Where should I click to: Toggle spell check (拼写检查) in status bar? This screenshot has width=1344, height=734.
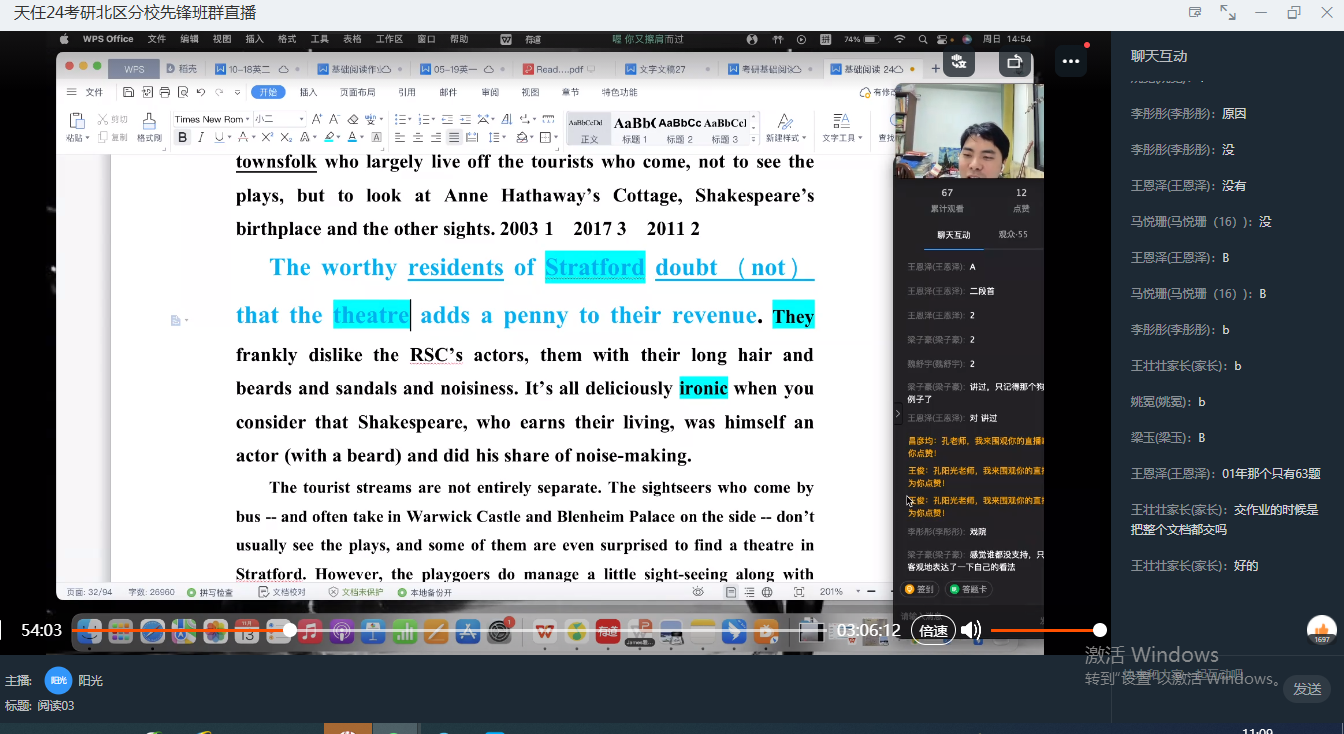[x=210, y=592]
